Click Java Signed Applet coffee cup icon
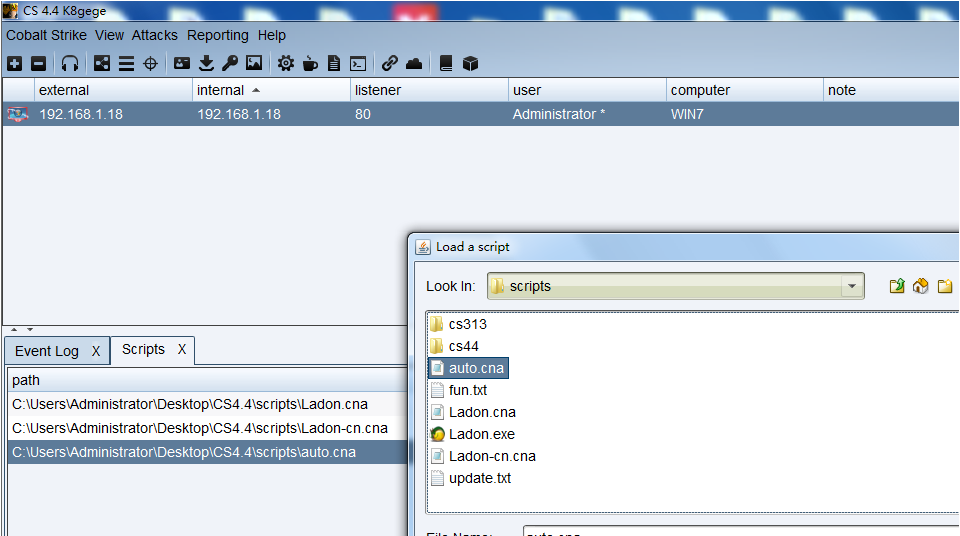 tap(310, 63)
